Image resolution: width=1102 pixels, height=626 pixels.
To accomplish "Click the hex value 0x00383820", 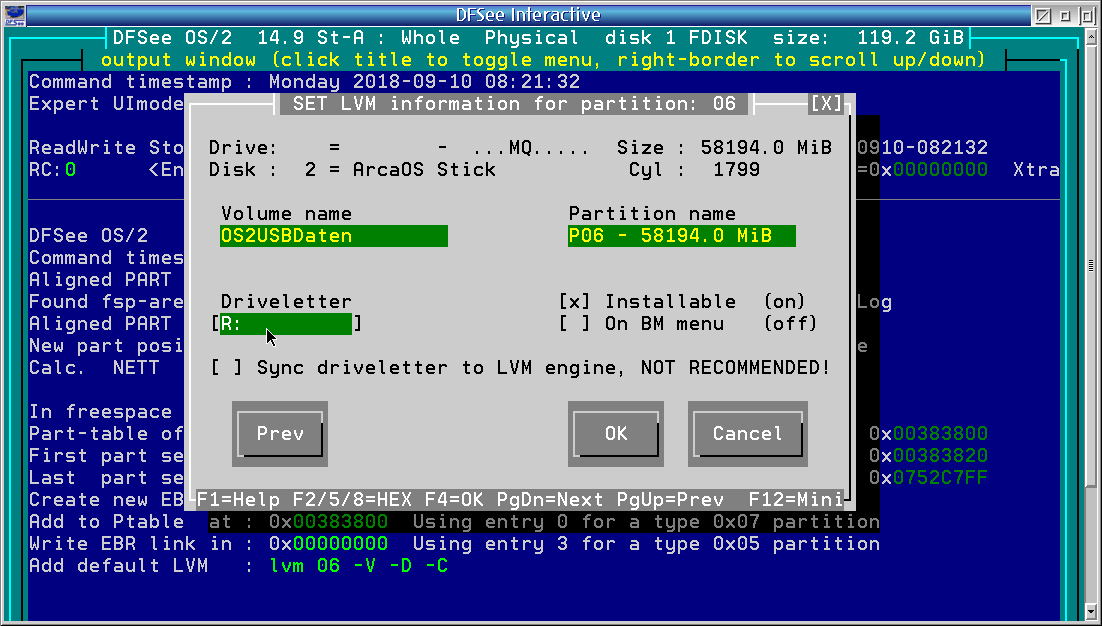I will [928, 455].
